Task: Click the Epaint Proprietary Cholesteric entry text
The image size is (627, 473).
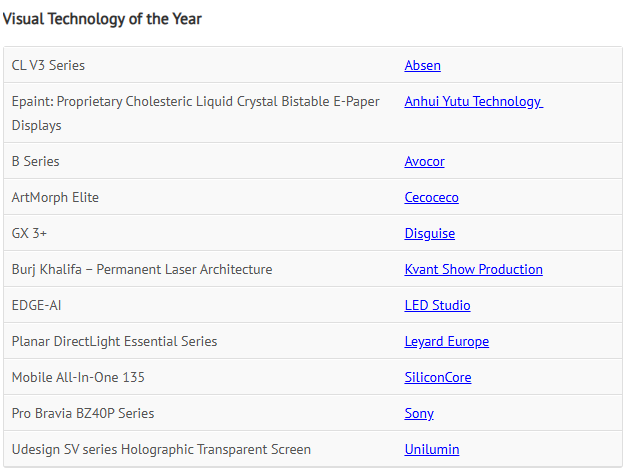Action: click(x=196, y=113)
